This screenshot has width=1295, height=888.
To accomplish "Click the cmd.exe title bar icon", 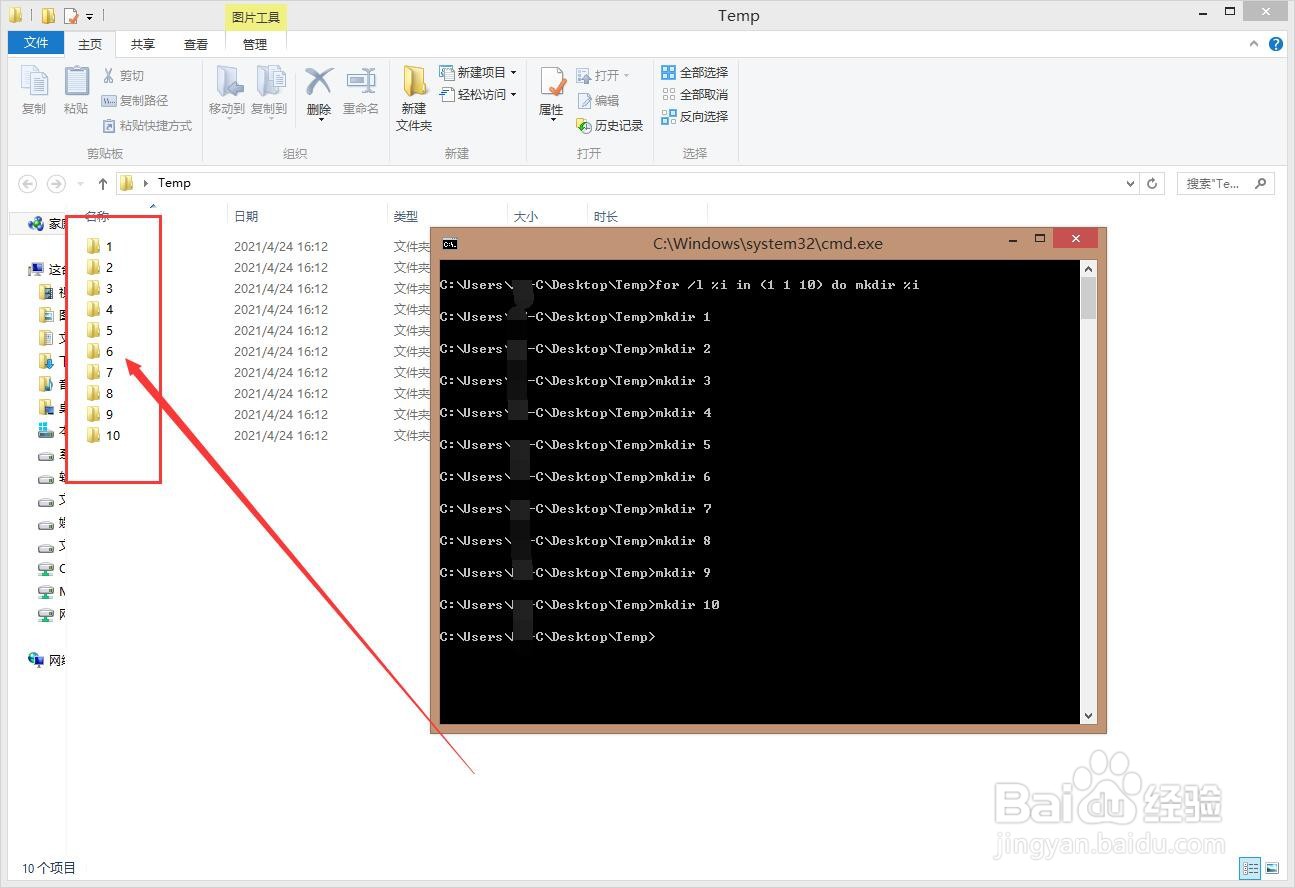I will coord(450,244).
